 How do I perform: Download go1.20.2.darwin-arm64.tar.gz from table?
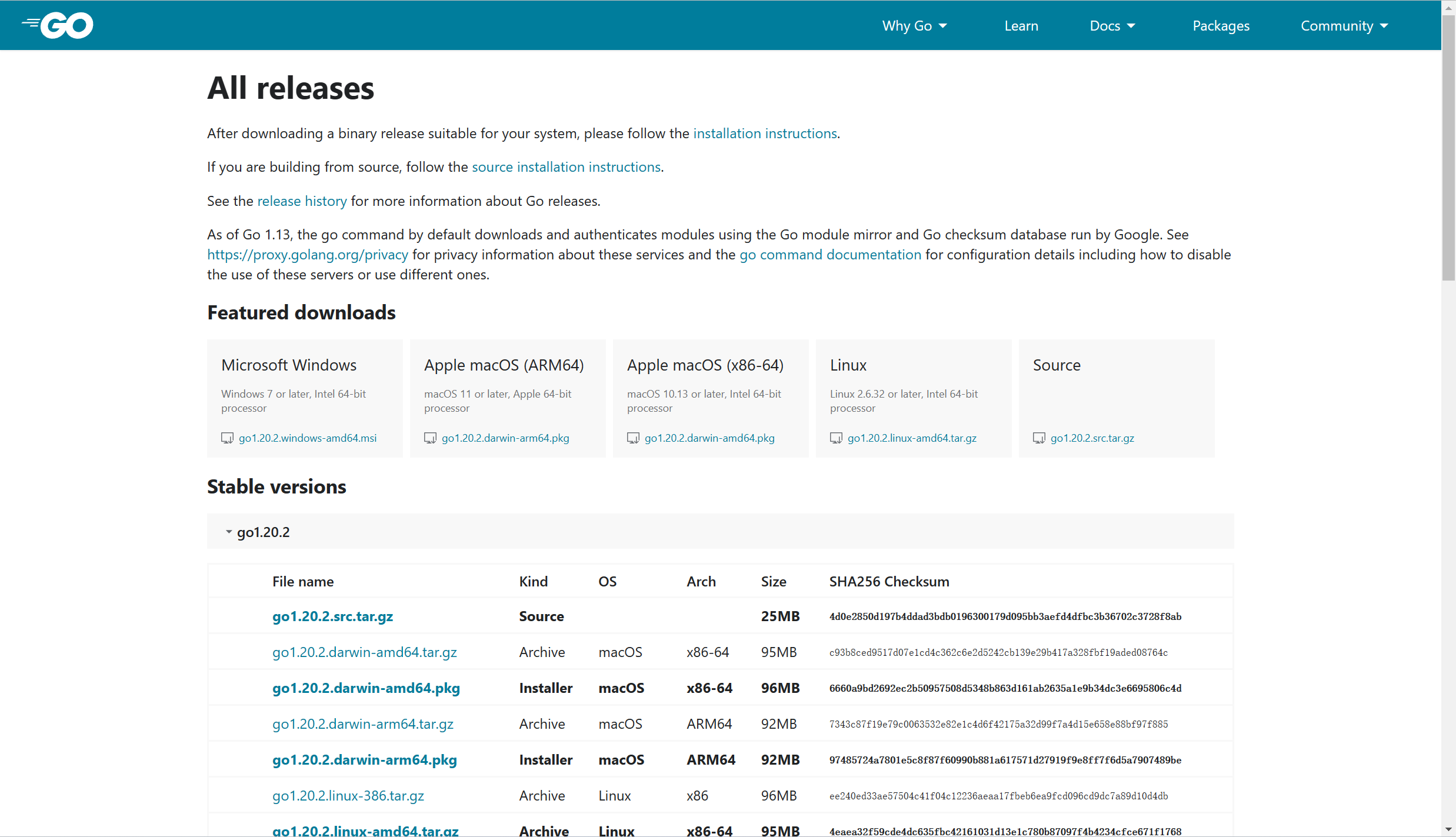pyautogui.click(x=362, y=724)
